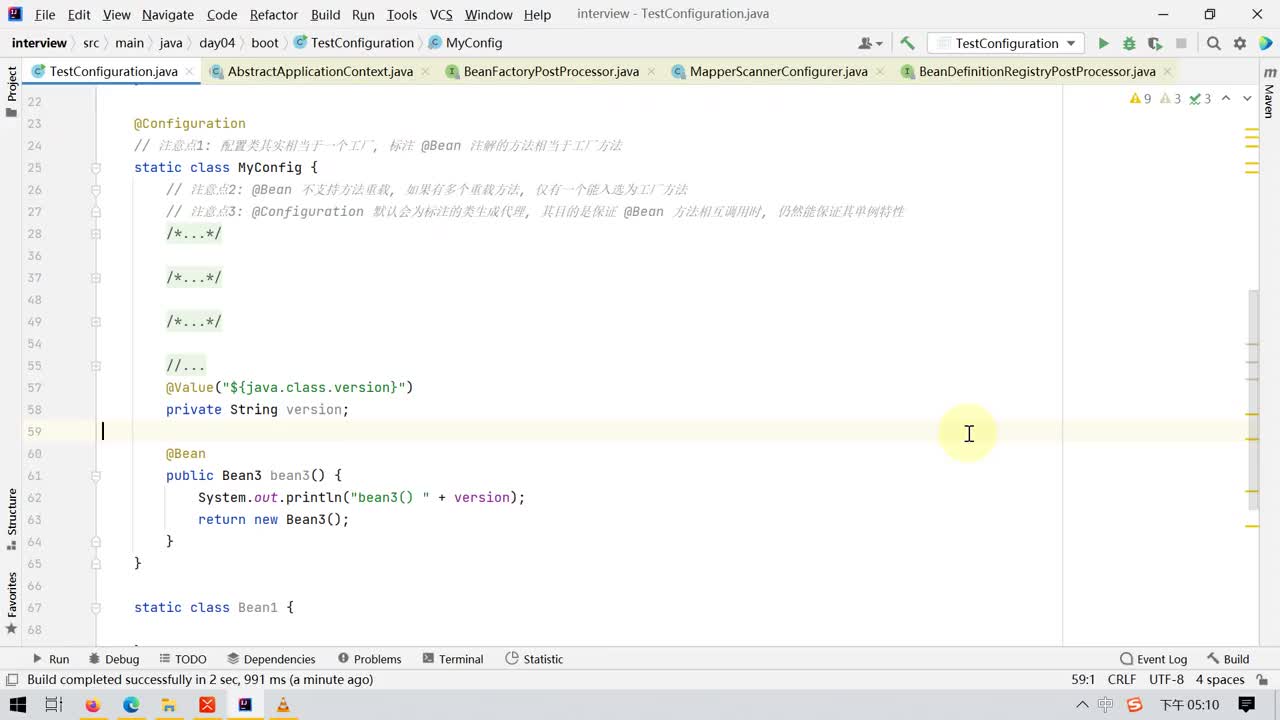
Task: Place caret on line 58 'private String version;'
Action: coord(257,410)
